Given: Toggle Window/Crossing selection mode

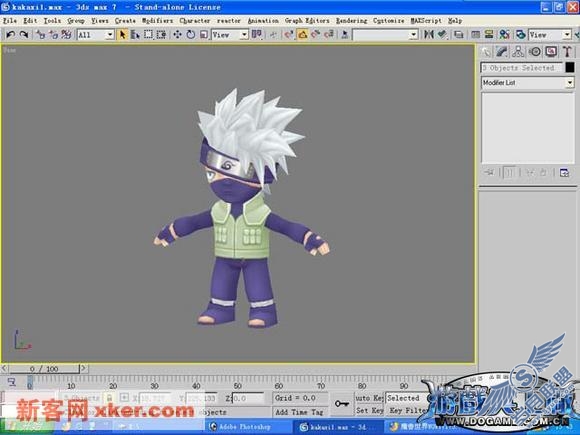Looking at the screenshot, I should click(x=161, y=35).
